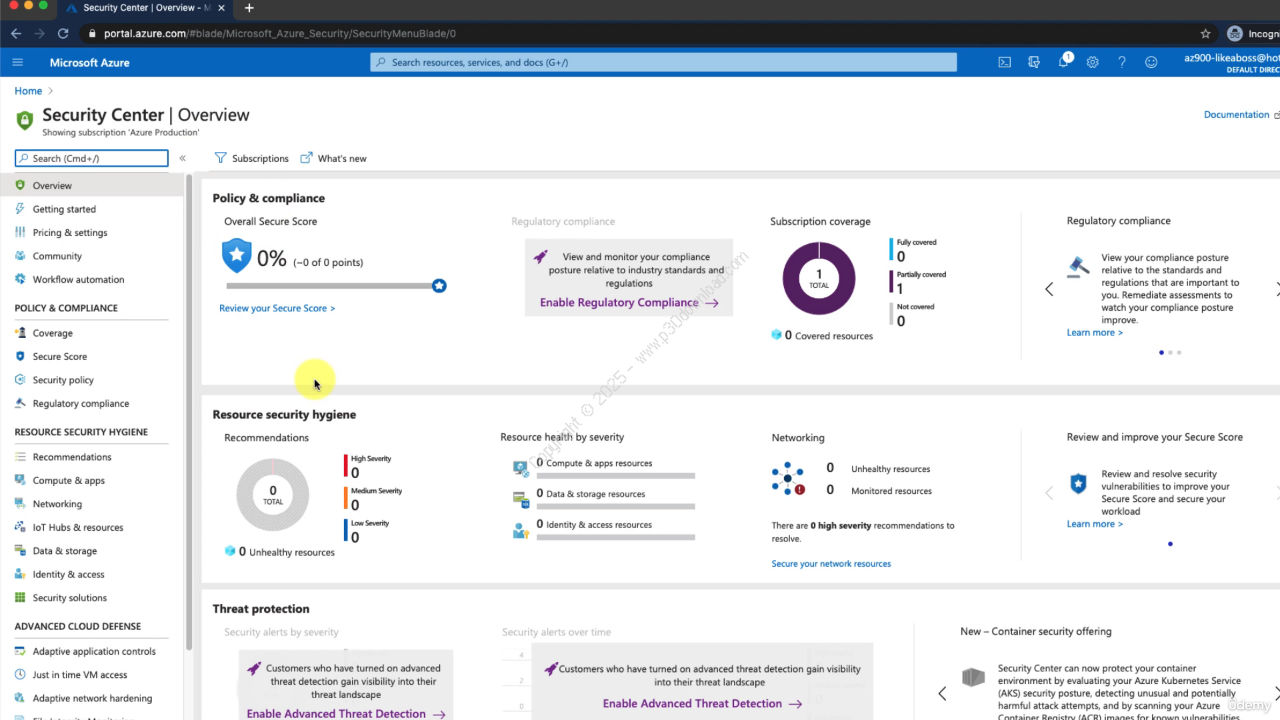The width and height of the screenshot is (1280, 720).
Task: Click the Compute & apps sidebar icon
Action: [x=21, y=480]
